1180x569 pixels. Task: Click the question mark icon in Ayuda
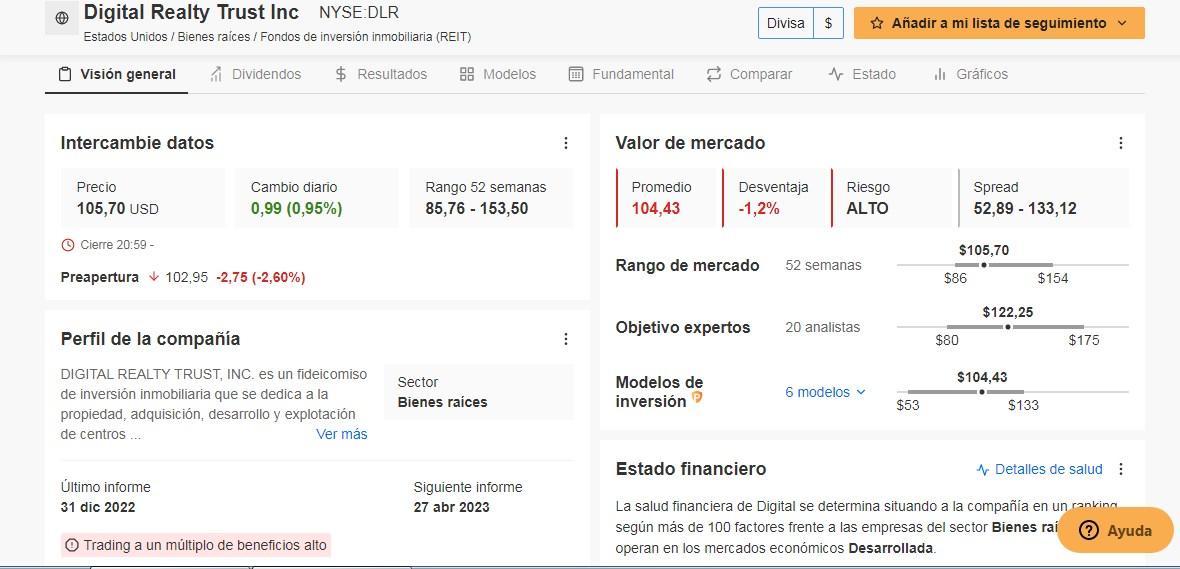(x=1089, y=531)
